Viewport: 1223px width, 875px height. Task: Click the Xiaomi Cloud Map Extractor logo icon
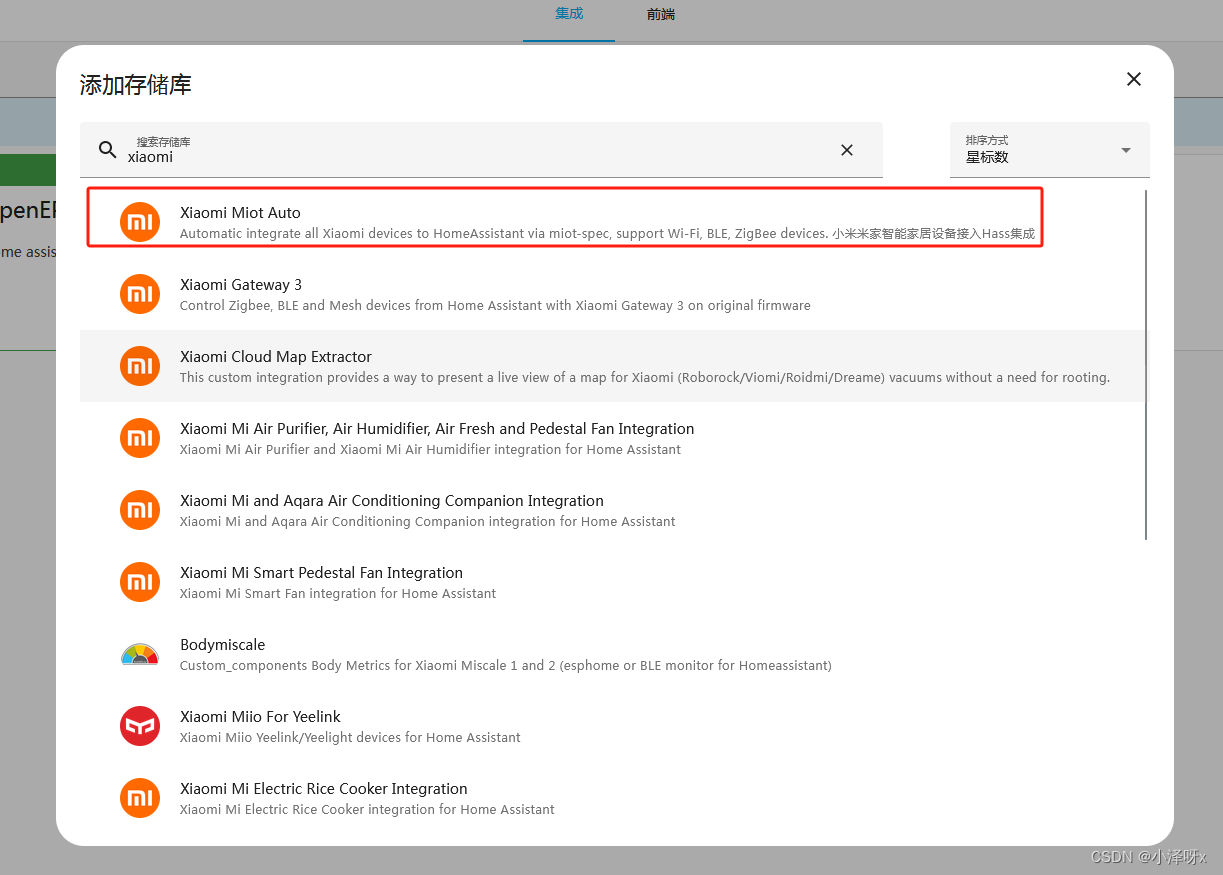coord(140,366)
